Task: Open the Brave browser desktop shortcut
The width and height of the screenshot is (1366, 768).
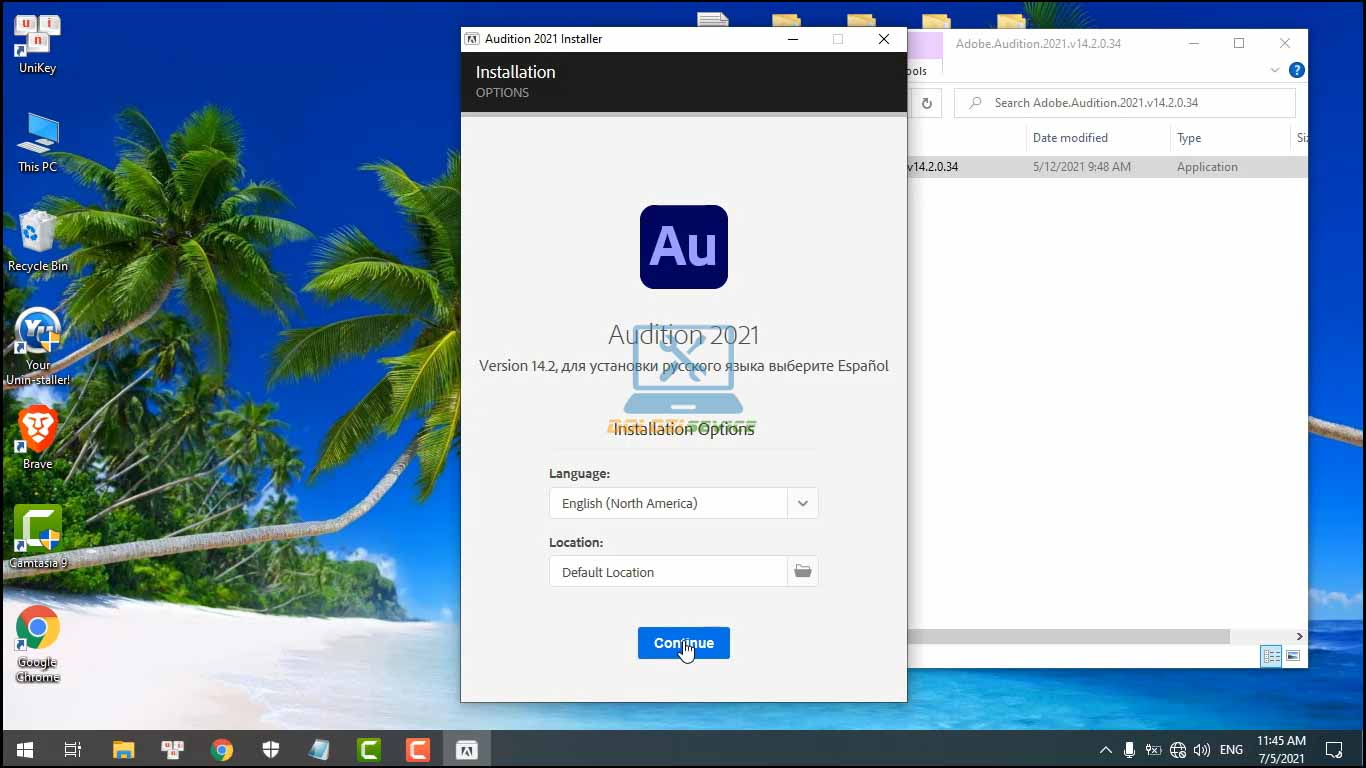Action: point(38,438)
